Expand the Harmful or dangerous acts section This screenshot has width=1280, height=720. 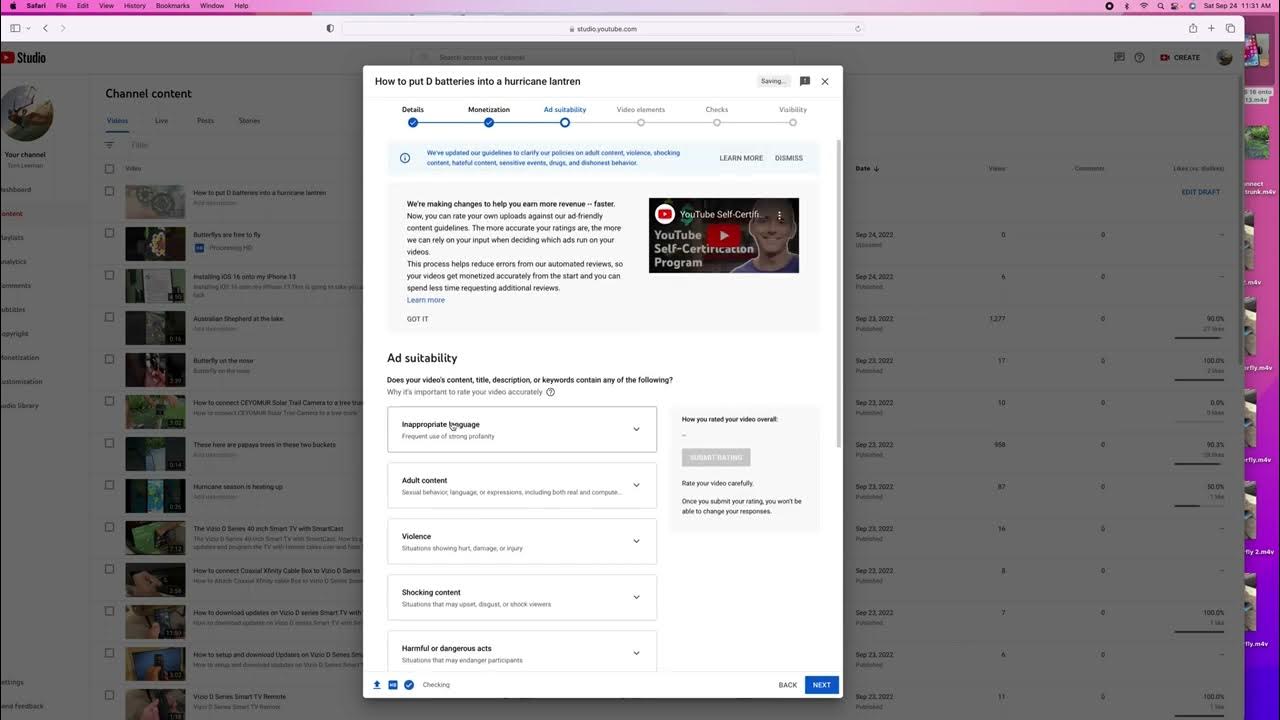(x=522, y=651)
